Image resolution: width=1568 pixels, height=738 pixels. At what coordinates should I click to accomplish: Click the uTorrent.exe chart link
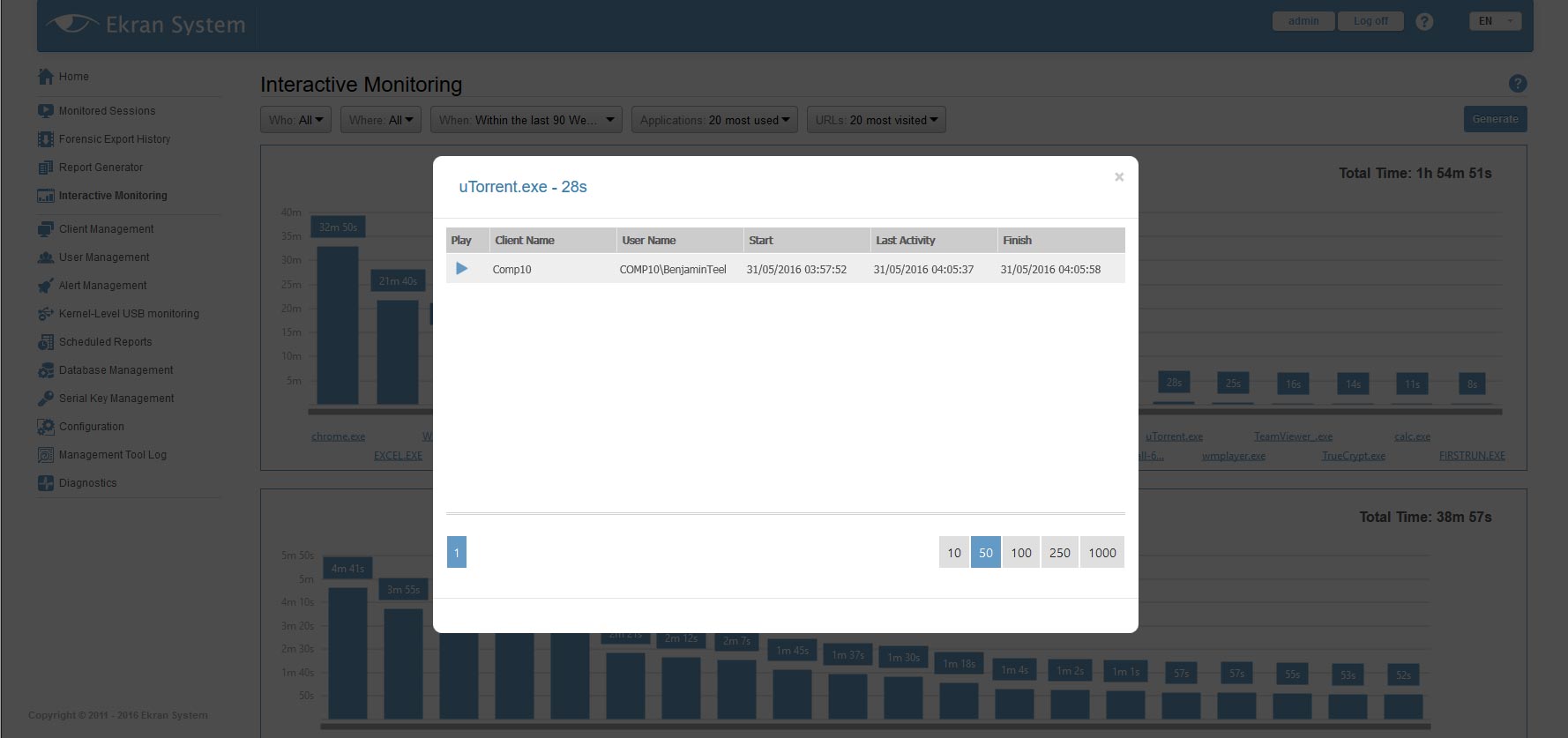pyautogui.click(x=1174, y=436)
